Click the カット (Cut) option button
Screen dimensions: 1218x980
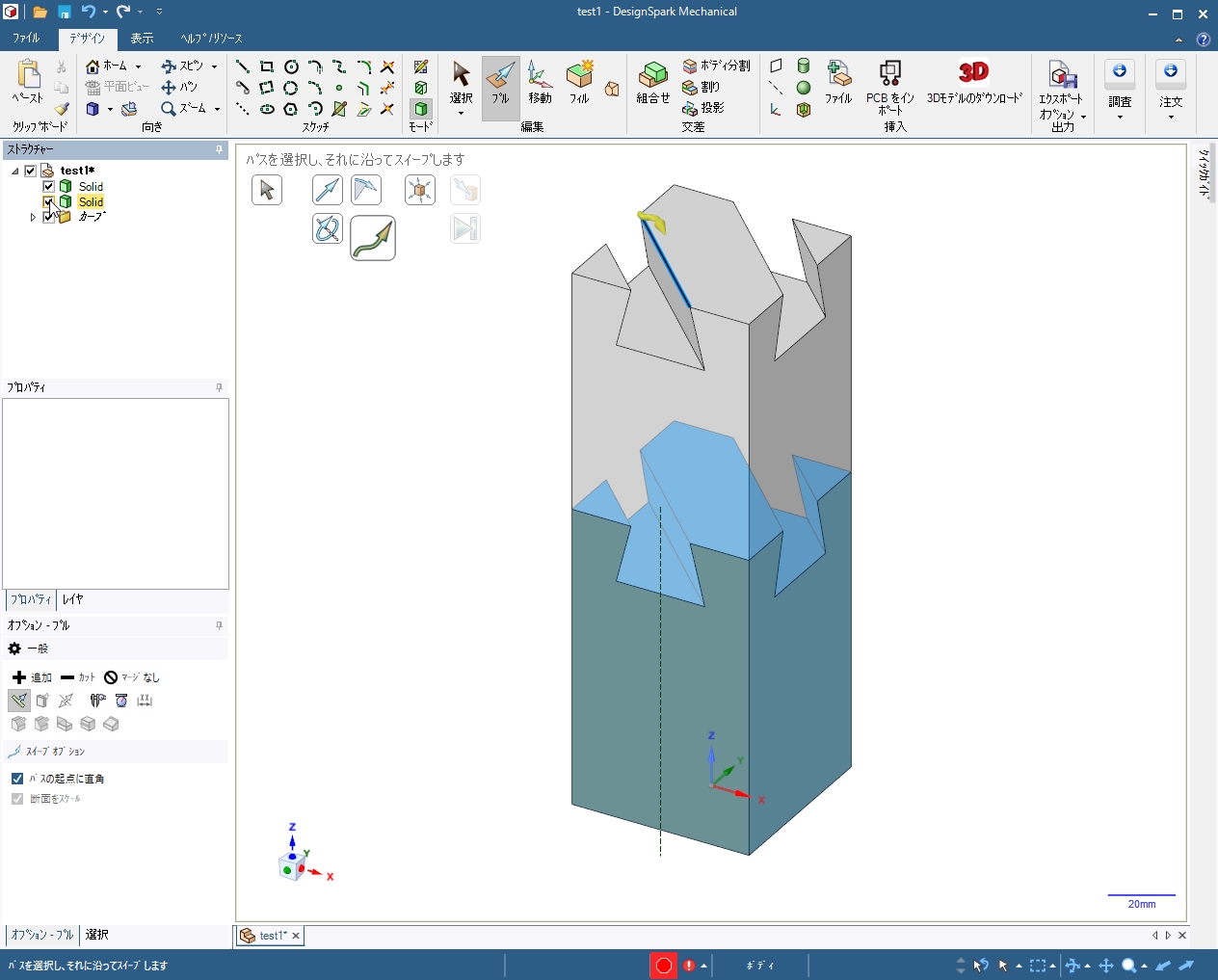pyautogui.click(x=78, y=677)
